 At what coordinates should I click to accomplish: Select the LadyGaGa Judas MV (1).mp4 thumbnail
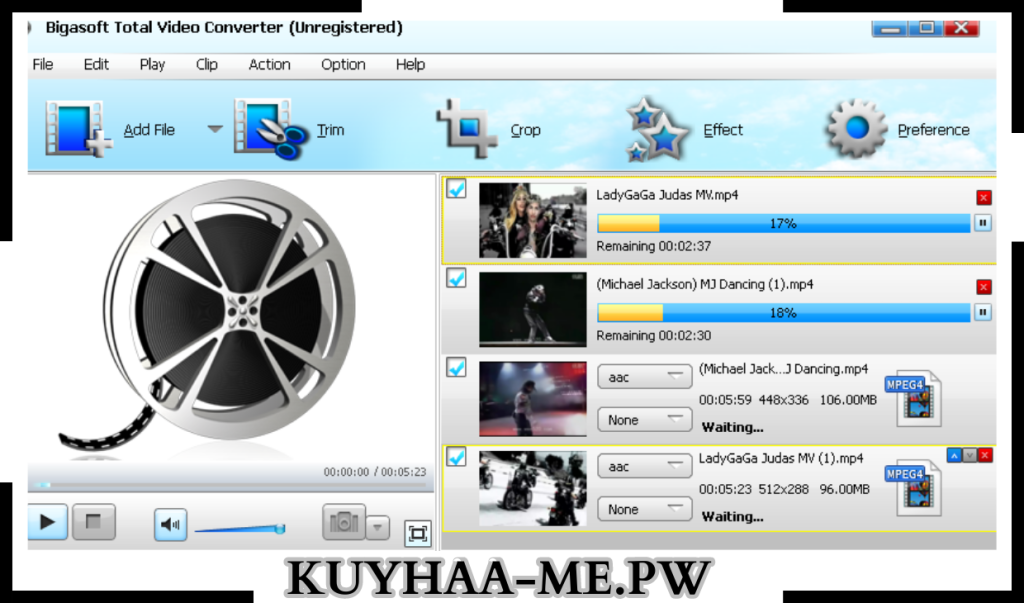click(x=533, y=489)
